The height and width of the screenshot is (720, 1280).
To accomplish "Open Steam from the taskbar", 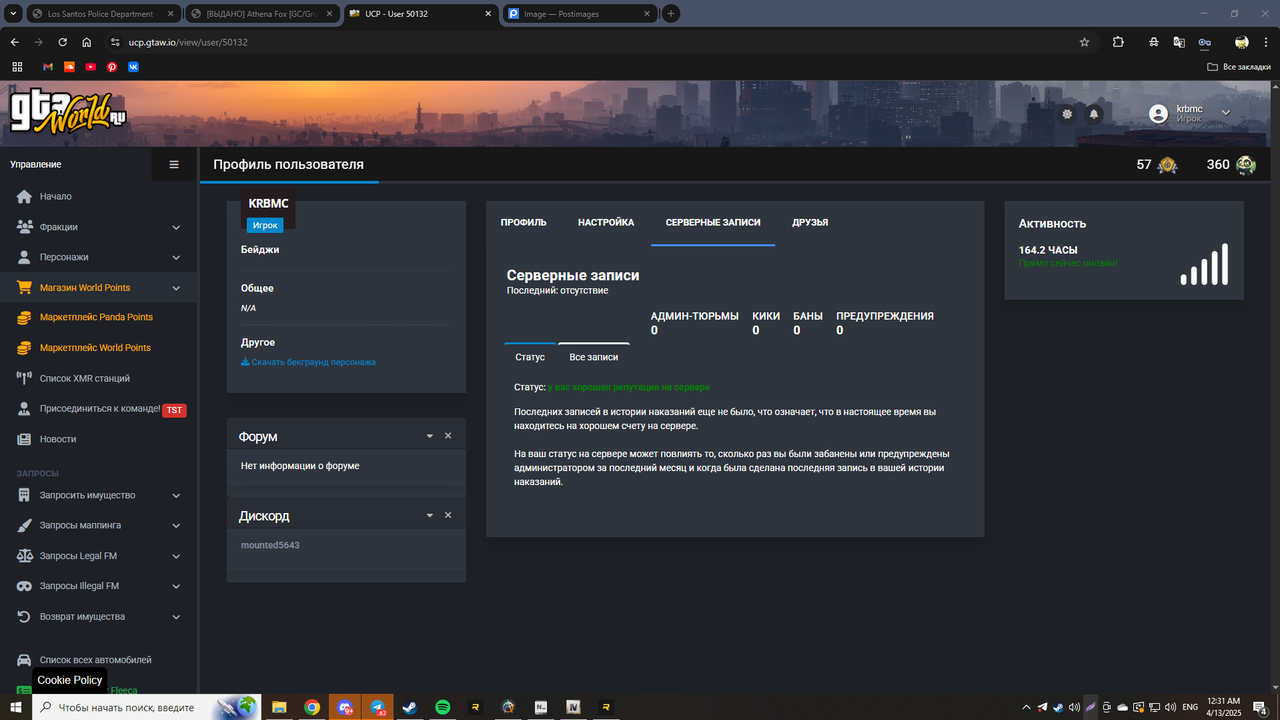I will pos(410,707).
